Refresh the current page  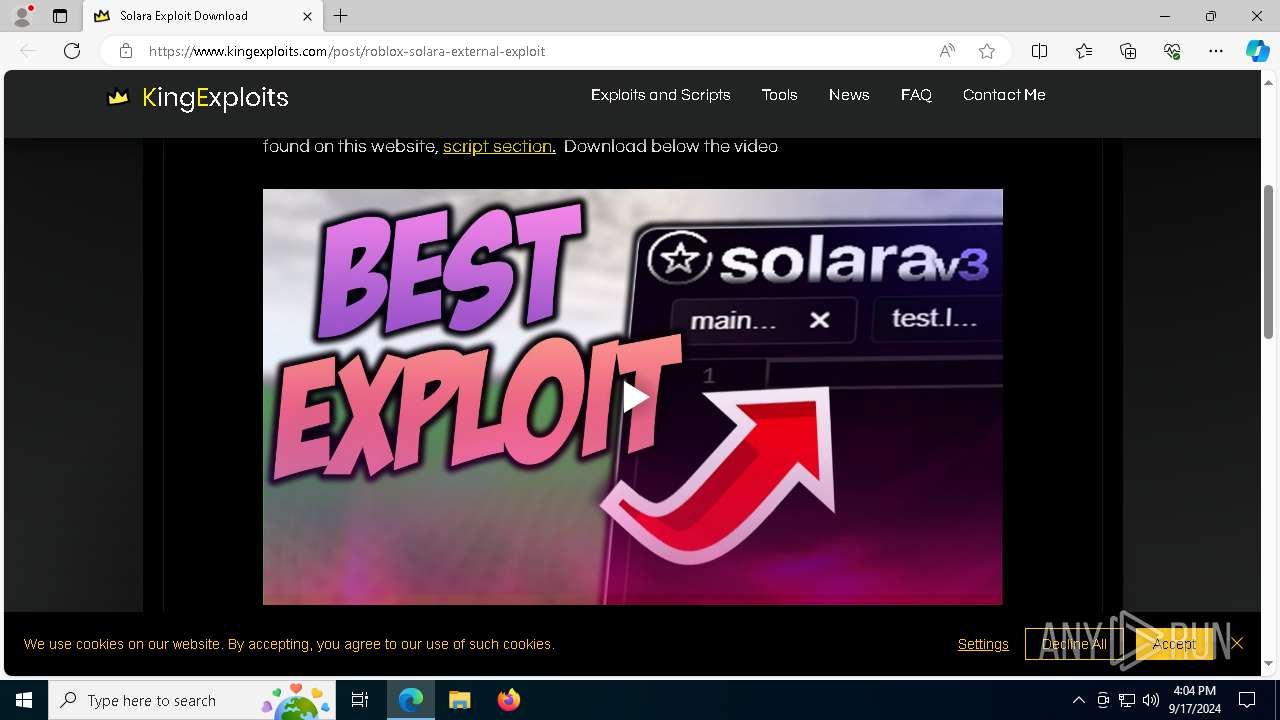(x=72, y=51)
